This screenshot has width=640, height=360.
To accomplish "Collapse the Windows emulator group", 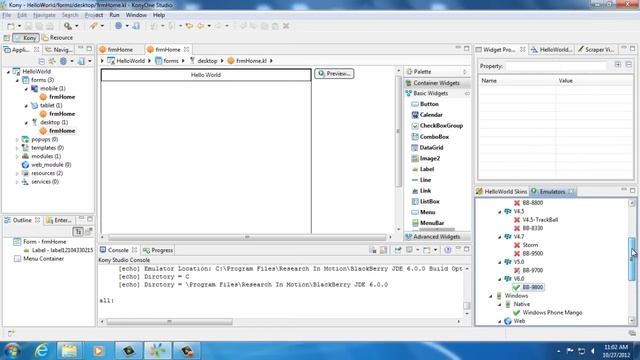I will tap(491, 296).
